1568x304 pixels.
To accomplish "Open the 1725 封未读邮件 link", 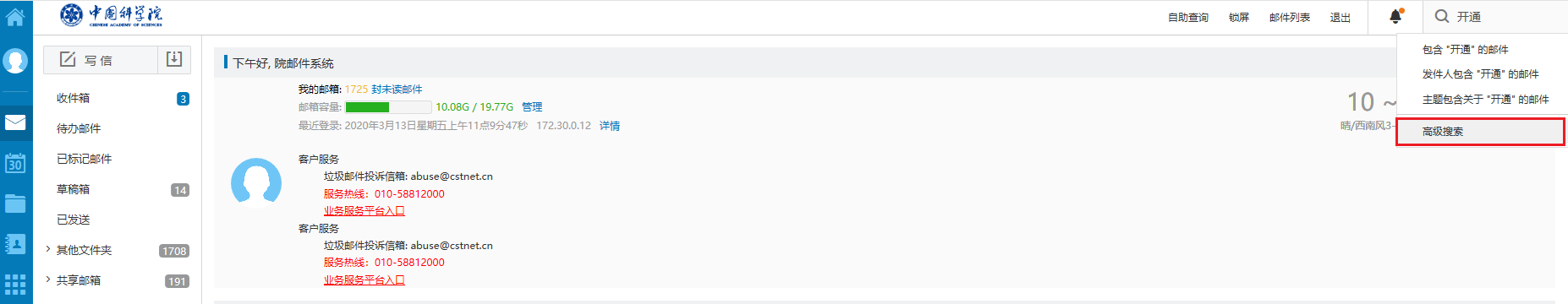I will tap(383, 90).
